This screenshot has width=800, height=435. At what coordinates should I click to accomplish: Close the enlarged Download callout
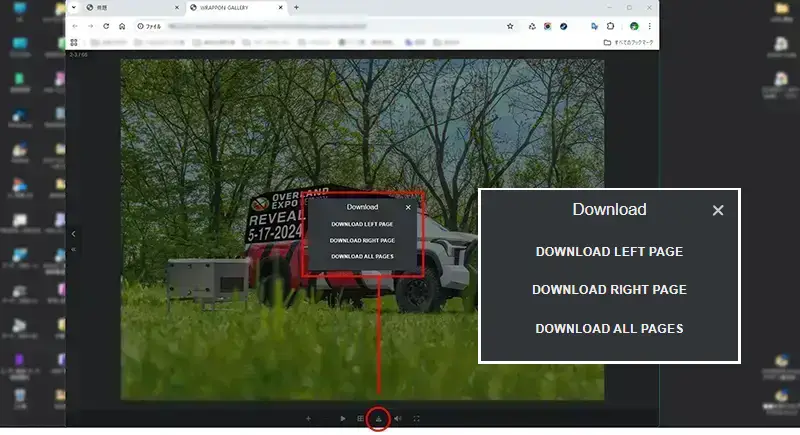tap(717, 210)
